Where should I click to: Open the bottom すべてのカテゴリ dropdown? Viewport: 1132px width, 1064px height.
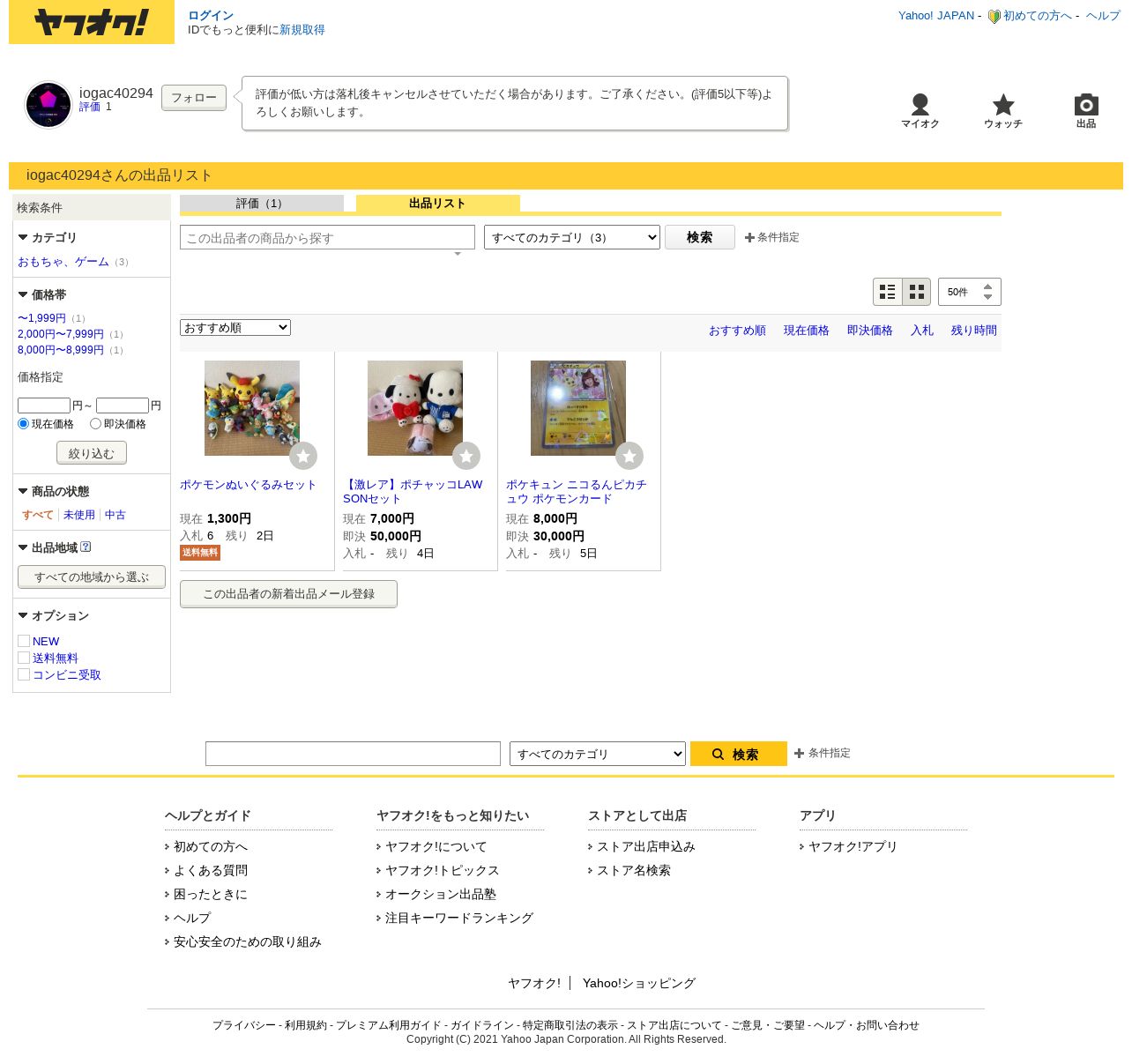click(x=598, y=754)
